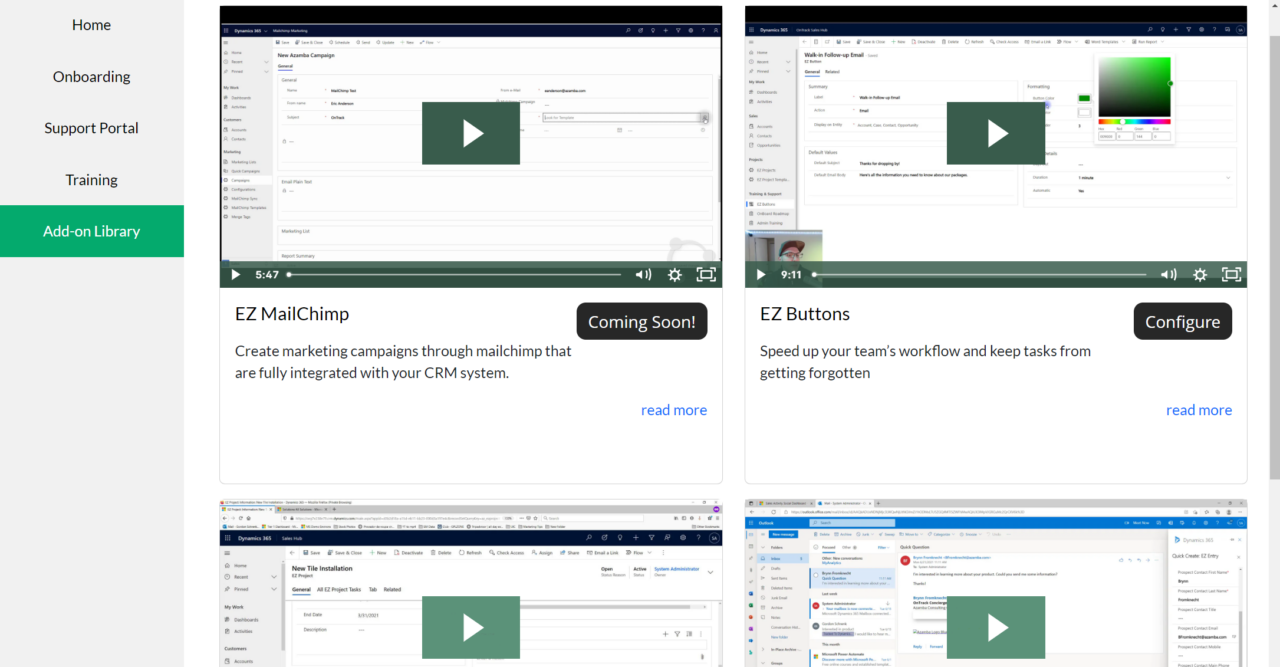The width and height of the screenshot is (1280, 667).
Task: Click the EZ MailChimp title
Action: 292,314
